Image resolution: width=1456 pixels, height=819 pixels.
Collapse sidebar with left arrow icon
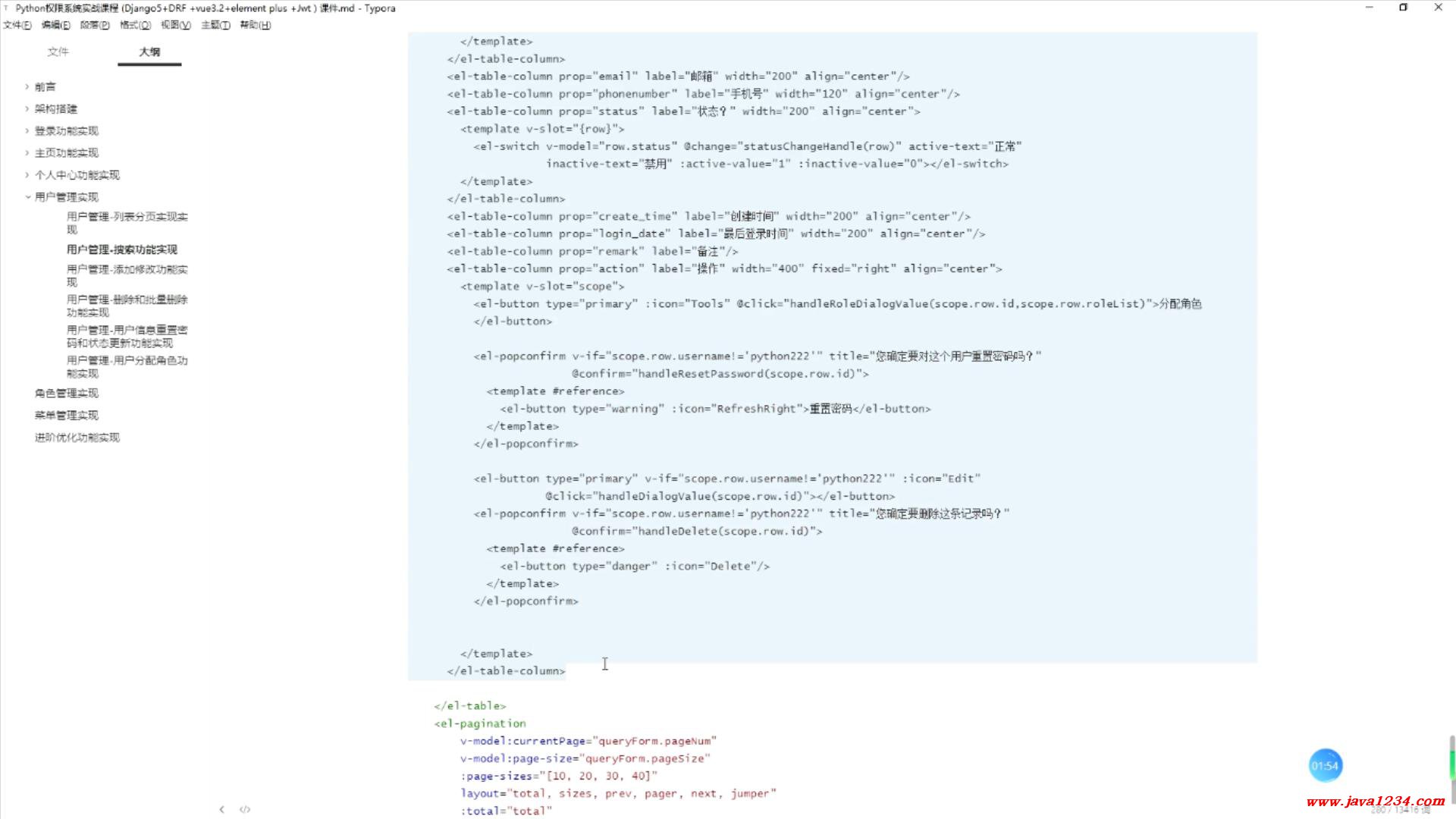tap(221, 809)
